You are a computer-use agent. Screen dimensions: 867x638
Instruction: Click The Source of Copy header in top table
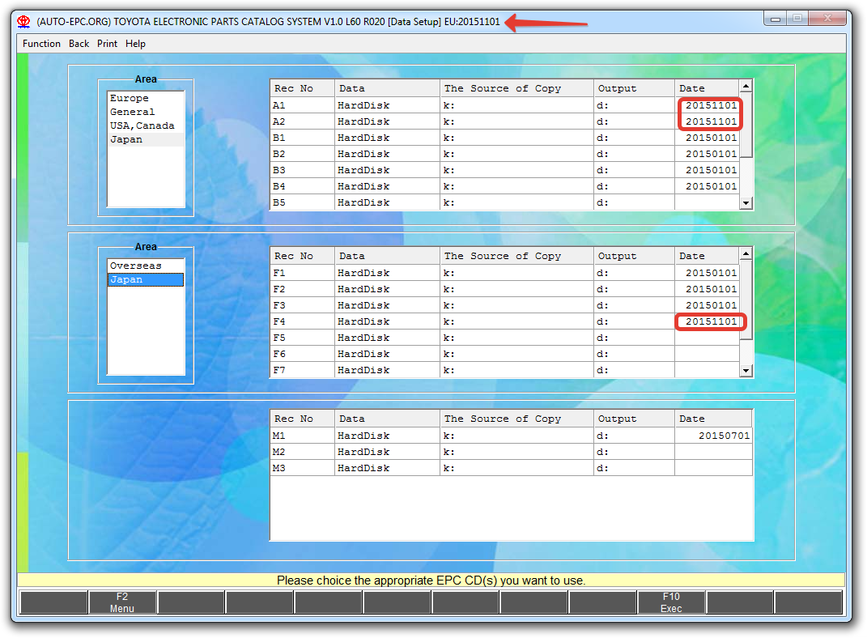coord(516,88)
